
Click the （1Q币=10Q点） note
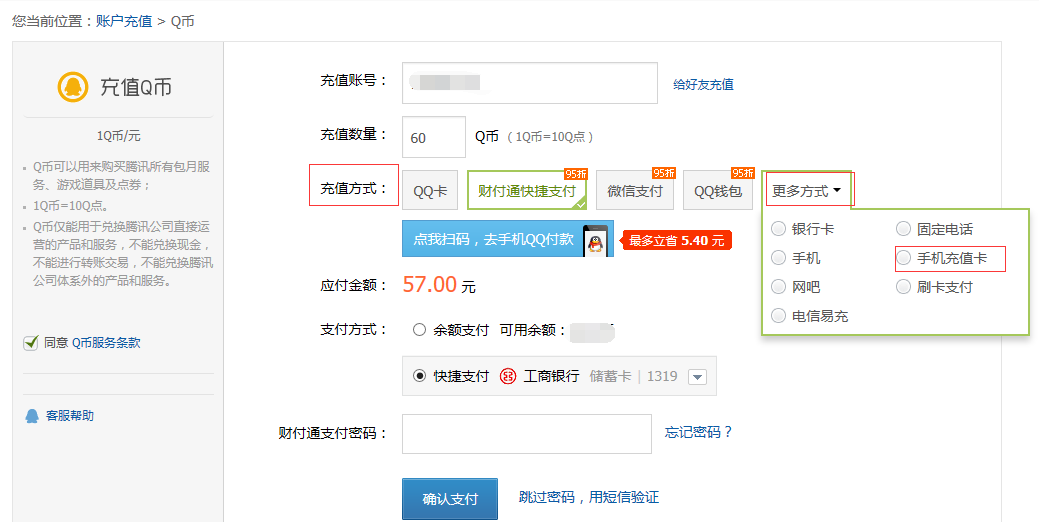pos(550,137)
